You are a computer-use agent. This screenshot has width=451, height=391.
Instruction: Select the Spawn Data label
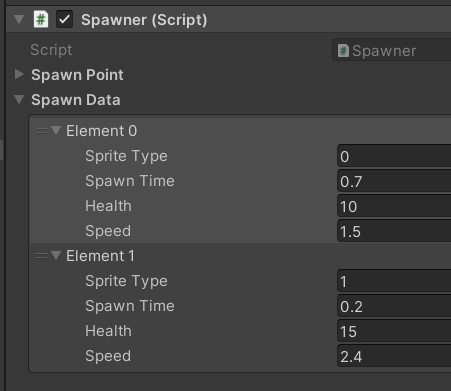click(x=76, y=100)
